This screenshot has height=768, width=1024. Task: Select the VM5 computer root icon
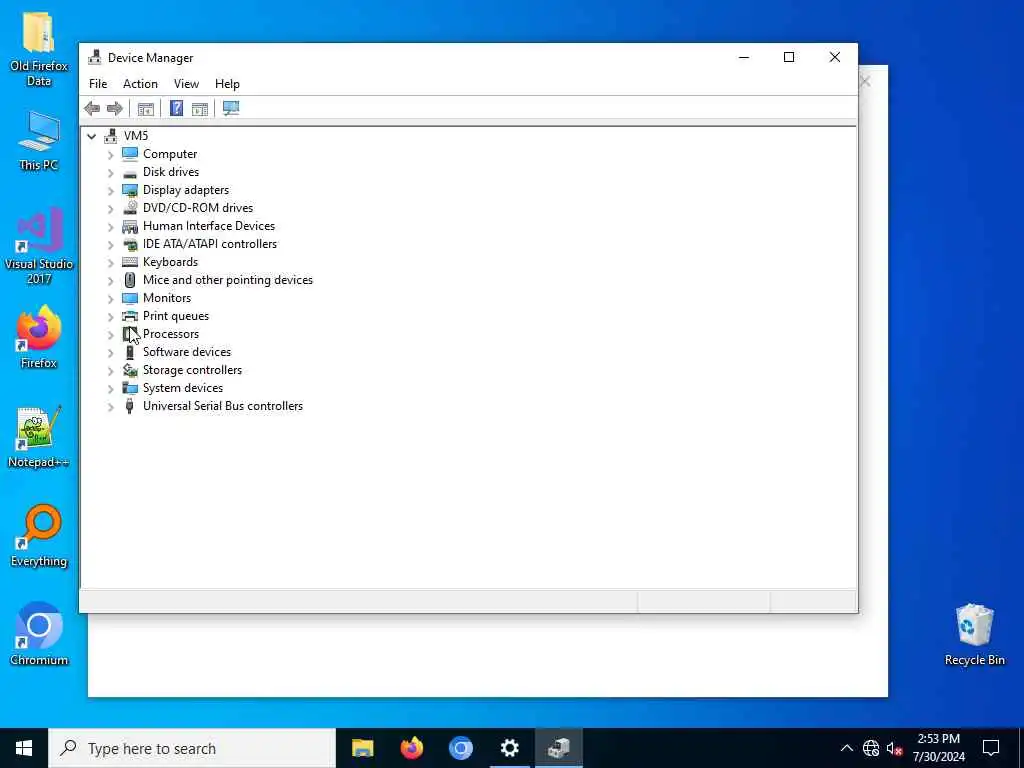tap(111, 136)
